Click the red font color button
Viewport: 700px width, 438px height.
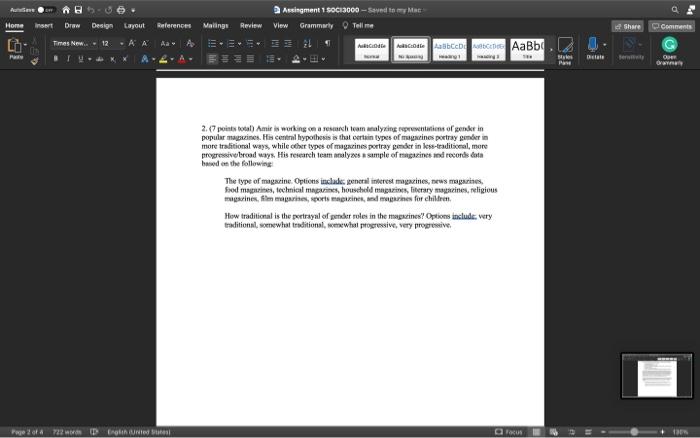pyautogui.click(x=182, y=59)
